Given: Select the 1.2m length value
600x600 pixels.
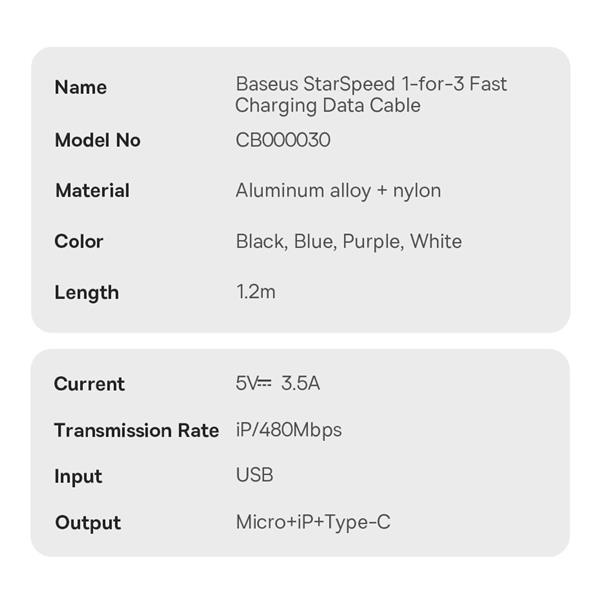Looking at the screenshot, I should pos(255,292).
